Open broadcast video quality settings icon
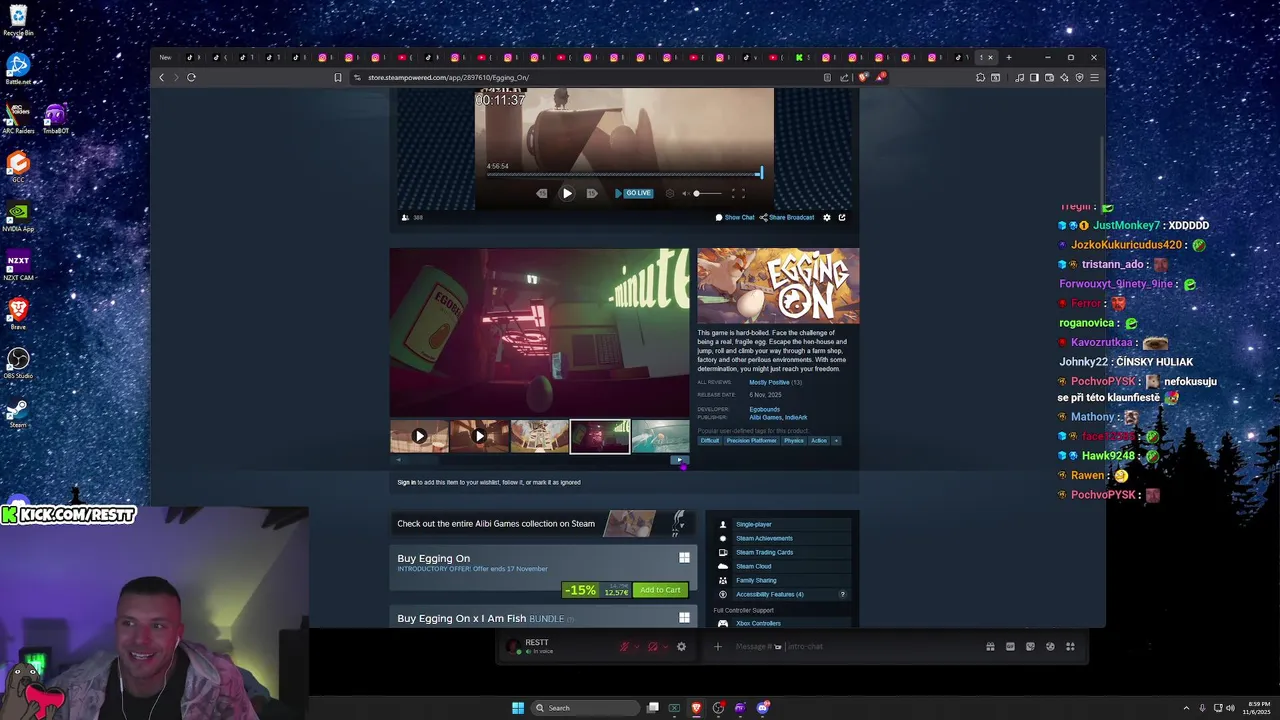Viewport: 1280px width, 720px height. click(x=670, y=193)
